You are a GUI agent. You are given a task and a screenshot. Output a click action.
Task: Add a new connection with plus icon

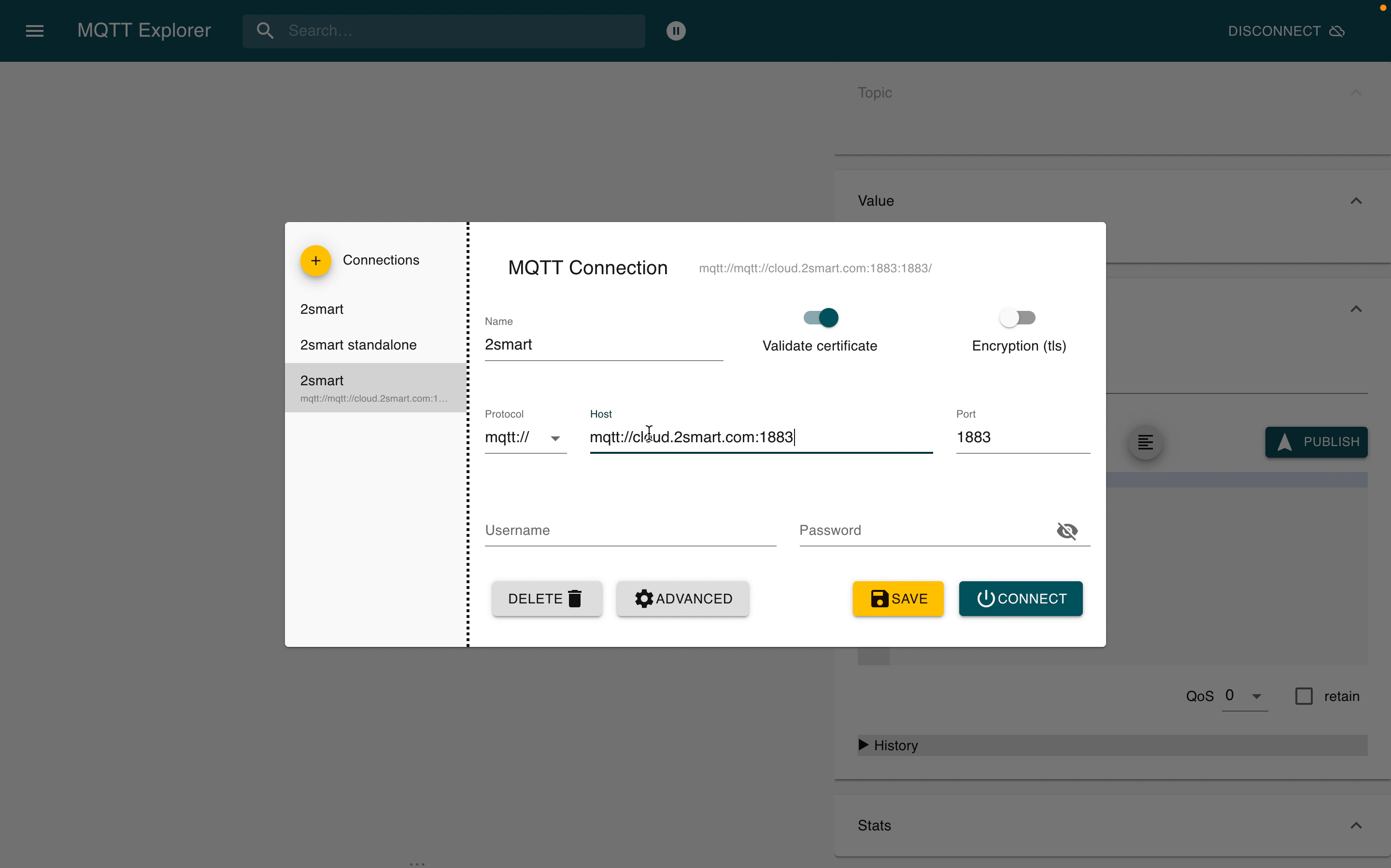(x=315, y=261)
